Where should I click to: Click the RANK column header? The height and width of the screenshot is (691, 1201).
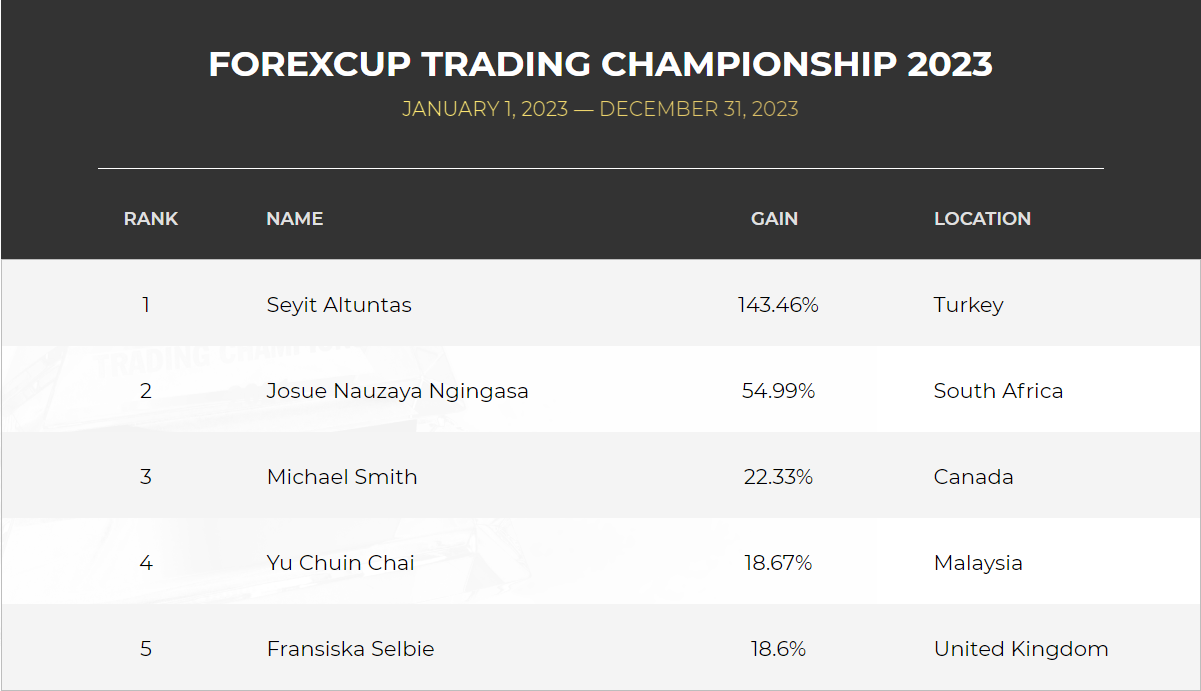151,218
